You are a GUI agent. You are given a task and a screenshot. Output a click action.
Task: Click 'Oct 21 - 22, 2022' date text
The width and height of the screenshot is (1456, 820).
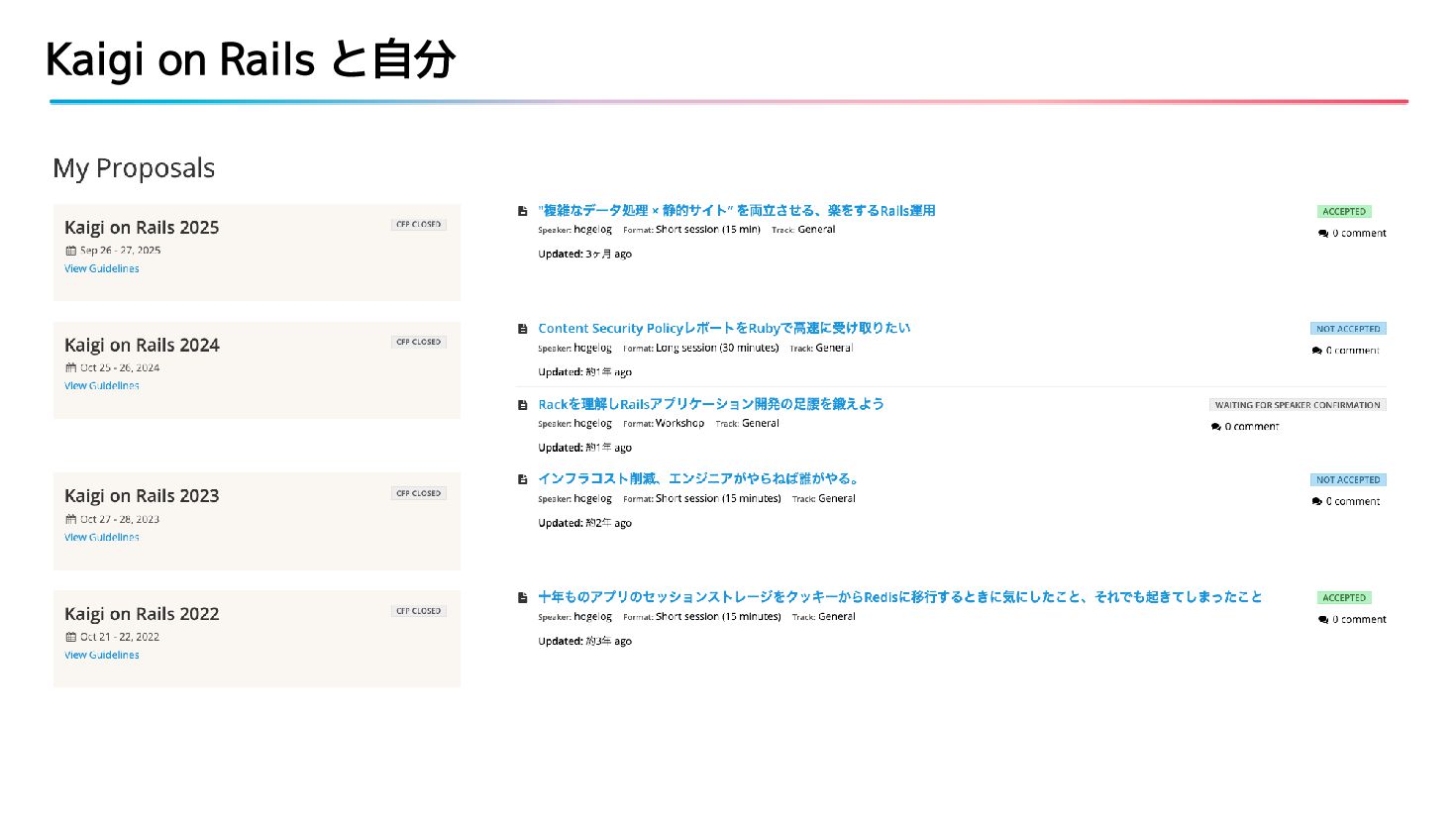click(120, 638)
